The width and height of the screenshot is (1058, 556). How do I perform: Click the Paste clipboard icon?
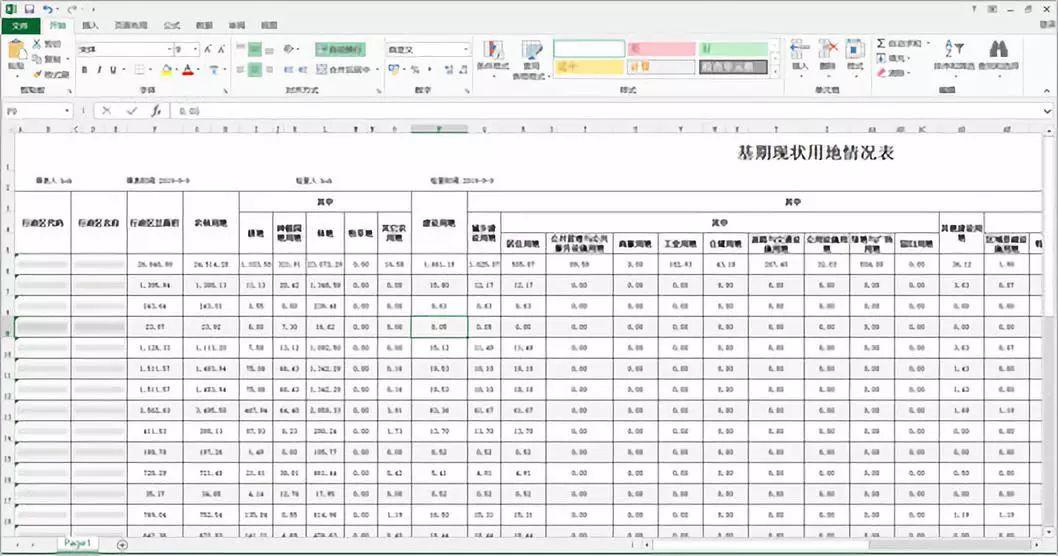click(x=16, y=51)
